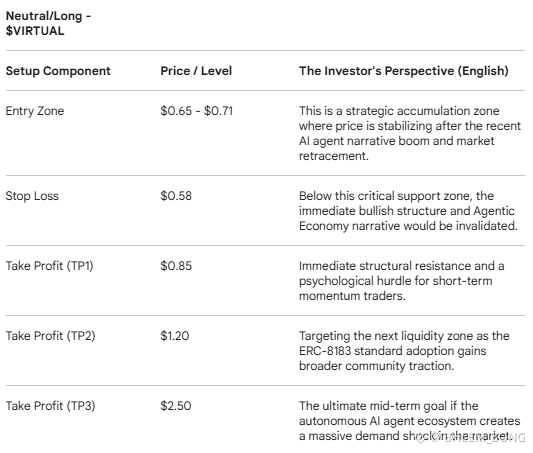This screenshot has height=453, width=533.
Task: Select the Stop Loss row label
Action: coord(32,196)
